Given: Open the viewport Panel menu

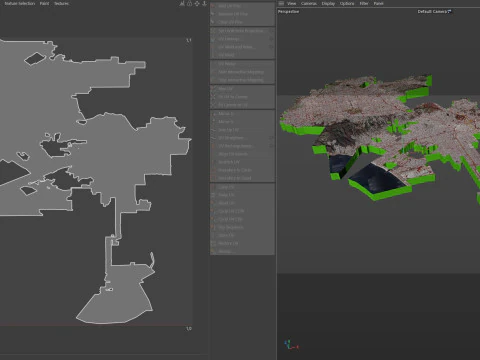Looking at the screenshot, I should pyautogui.click(x=378, y=3).
